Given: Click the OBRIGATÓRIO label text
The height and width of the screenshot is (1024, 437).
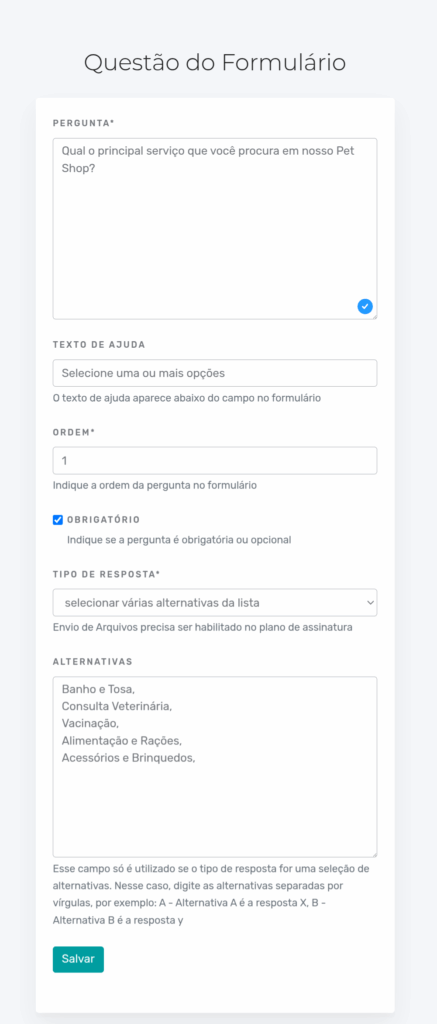Looking at the screenshot, I should [103, 520].
